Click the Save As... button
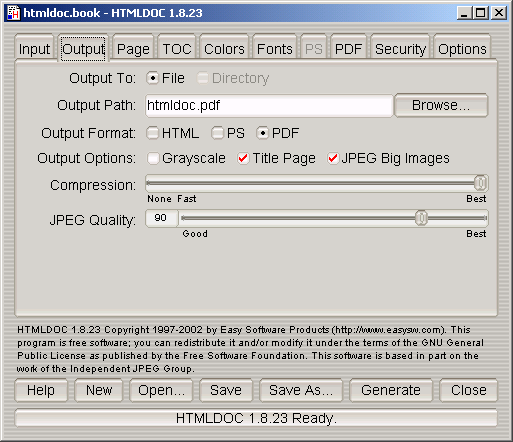This screenshot has height=442, width=513. click(301, 390)
